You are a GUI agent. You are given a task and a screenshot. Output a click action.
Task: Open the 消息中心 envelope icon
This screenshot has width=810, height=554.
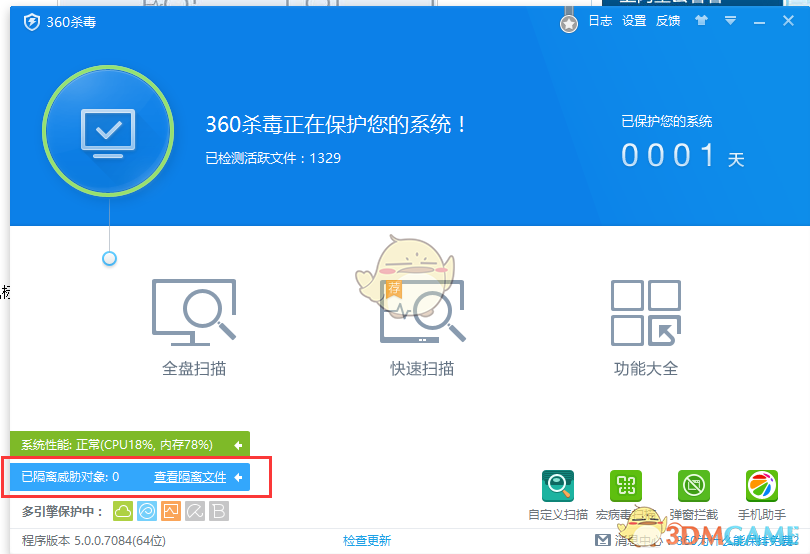click(602, 540)
